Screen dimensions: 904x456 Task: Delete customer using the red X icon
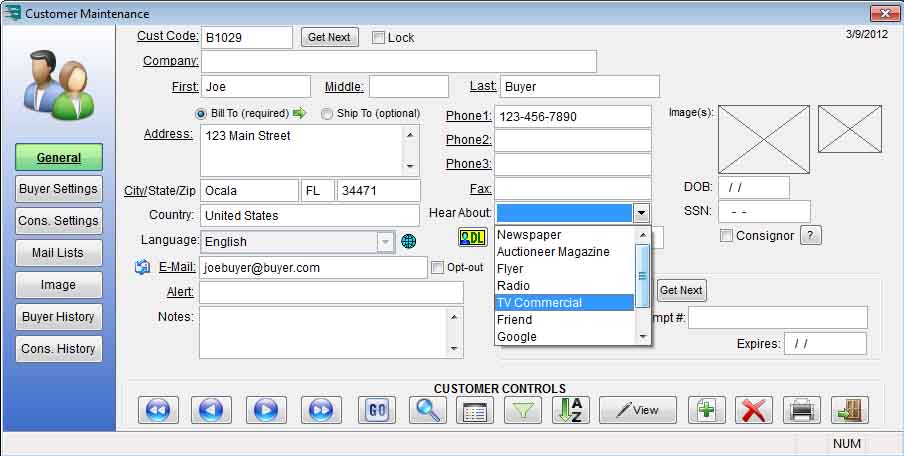[753, 410]
